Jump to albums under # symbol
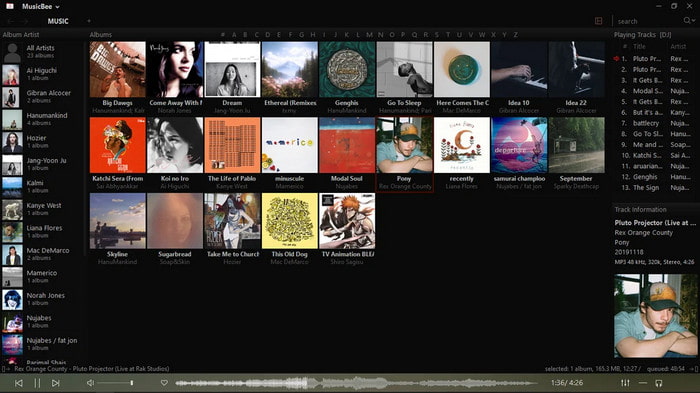 pos(223,34)
